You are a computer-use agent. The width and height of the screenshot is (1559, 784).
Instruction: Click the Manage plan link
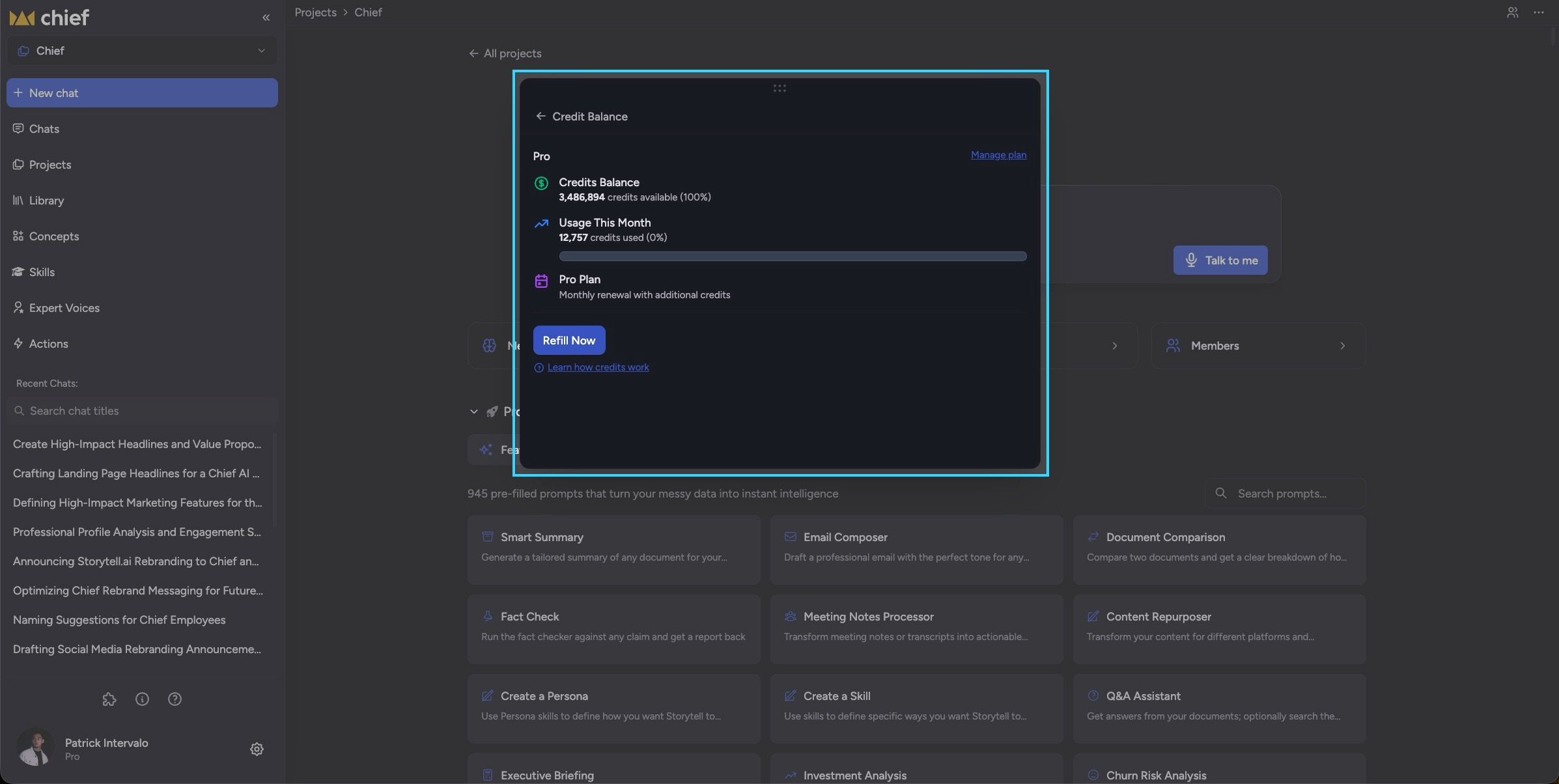click(x=998, y=155)
